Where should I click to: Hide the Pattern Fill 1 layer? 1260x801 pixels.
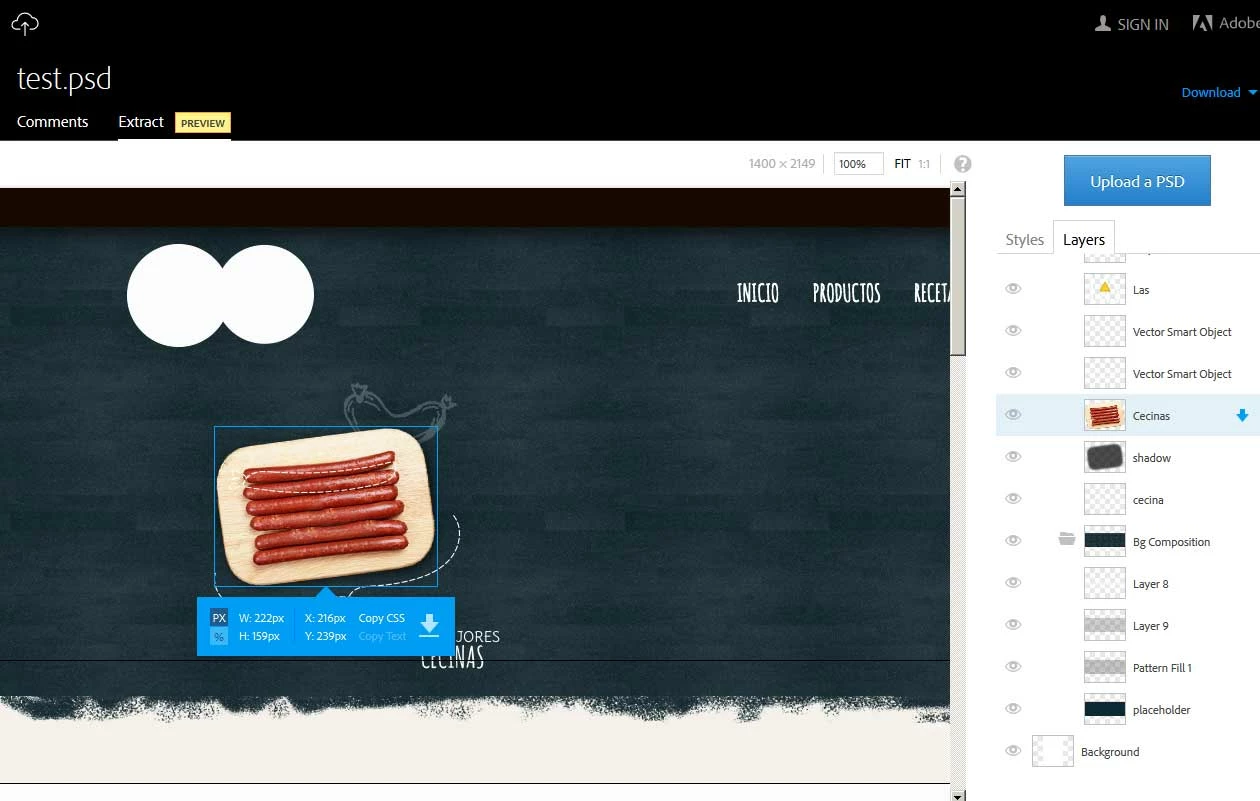(x=1013, y=667)
